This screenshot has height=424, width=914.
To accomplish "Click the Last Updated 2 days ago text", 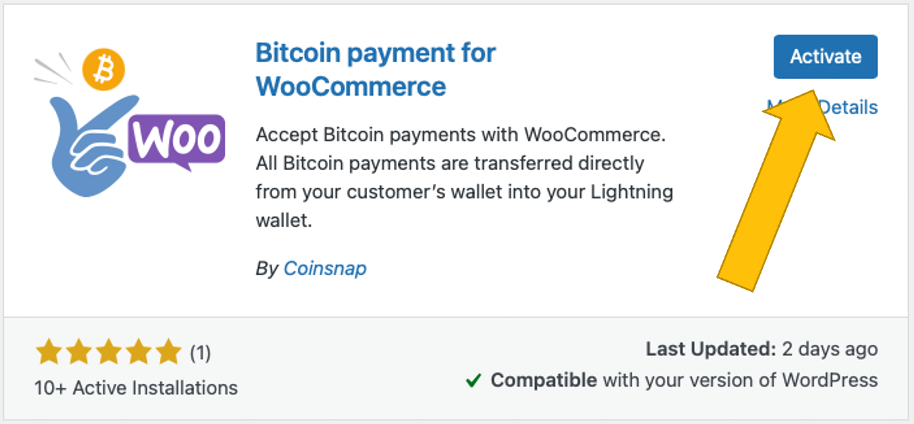I will (x=761, y=349).
